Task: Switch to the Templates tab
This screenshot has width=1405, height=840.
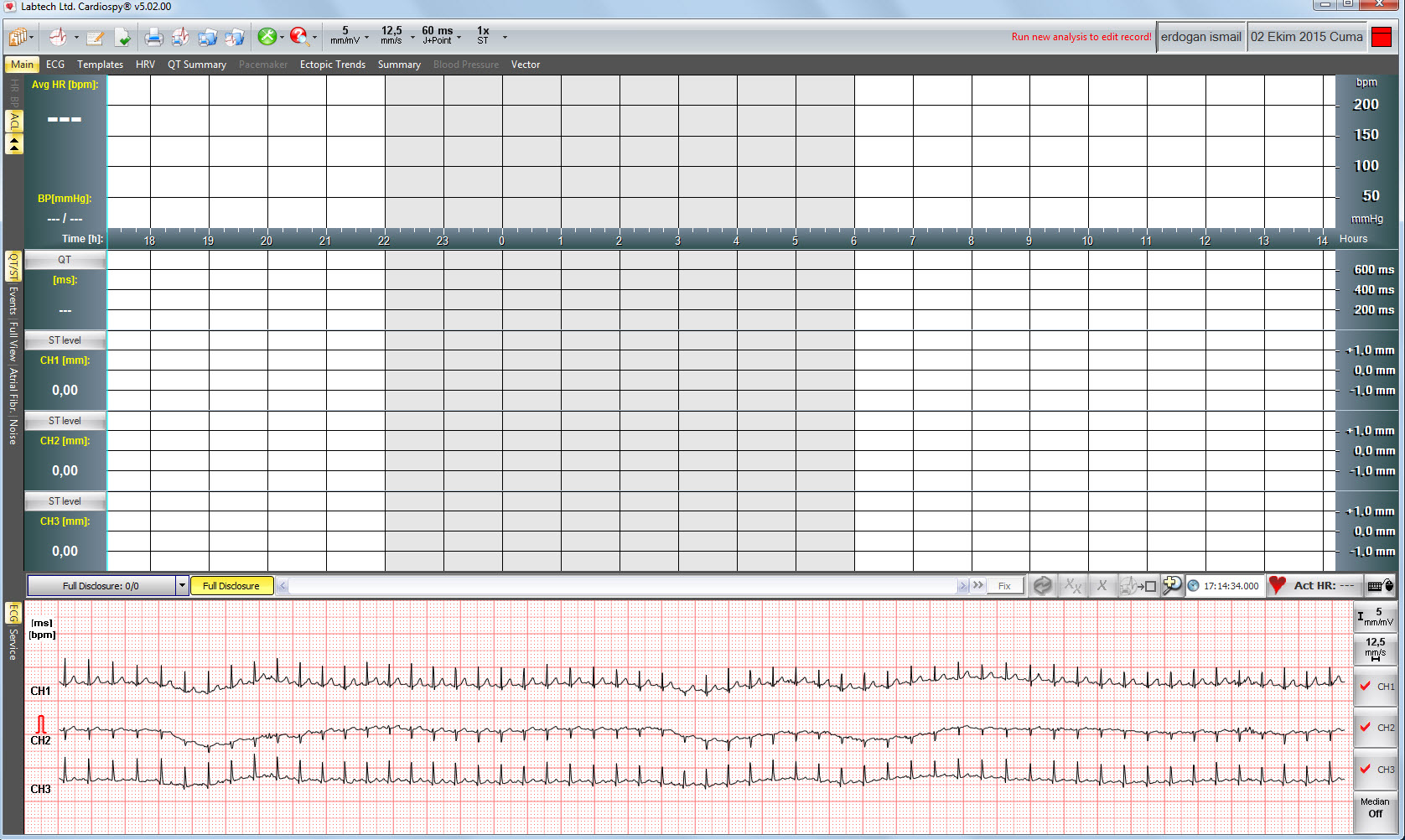Action: (x=101, y=65)
